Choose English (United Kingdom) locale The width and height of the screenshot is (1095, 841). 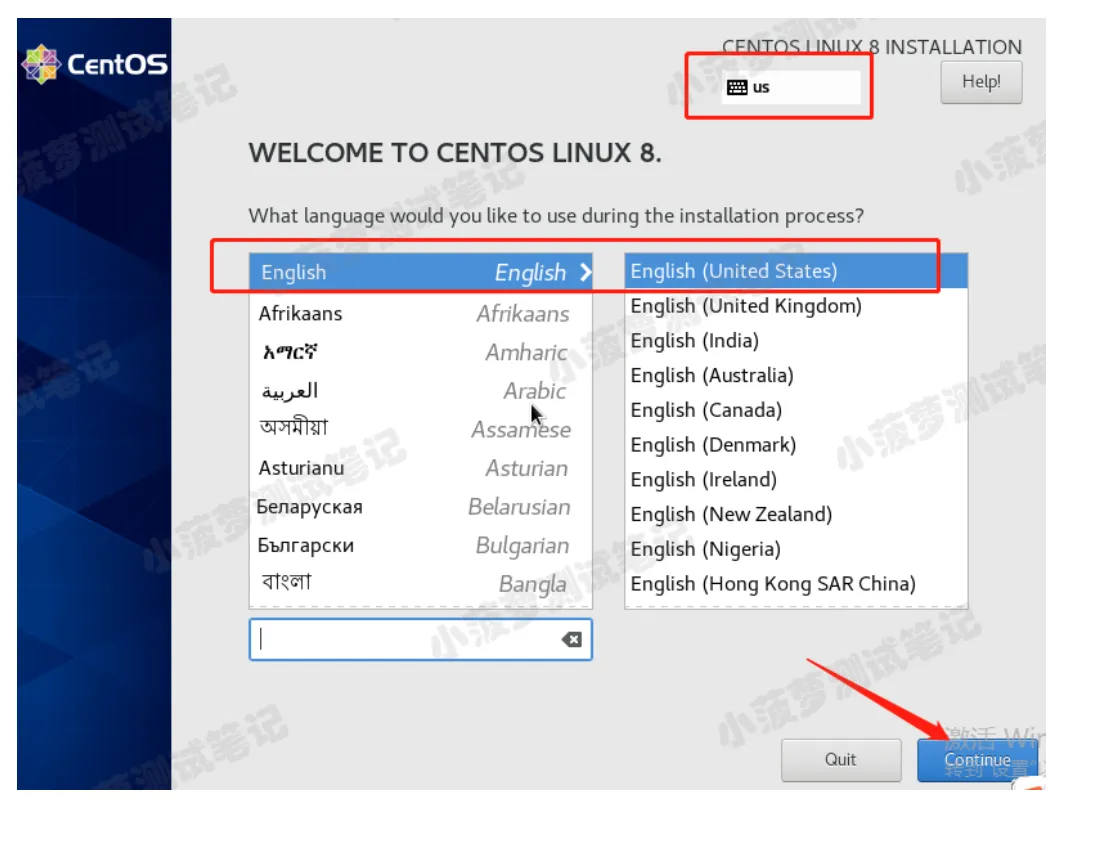796,306
